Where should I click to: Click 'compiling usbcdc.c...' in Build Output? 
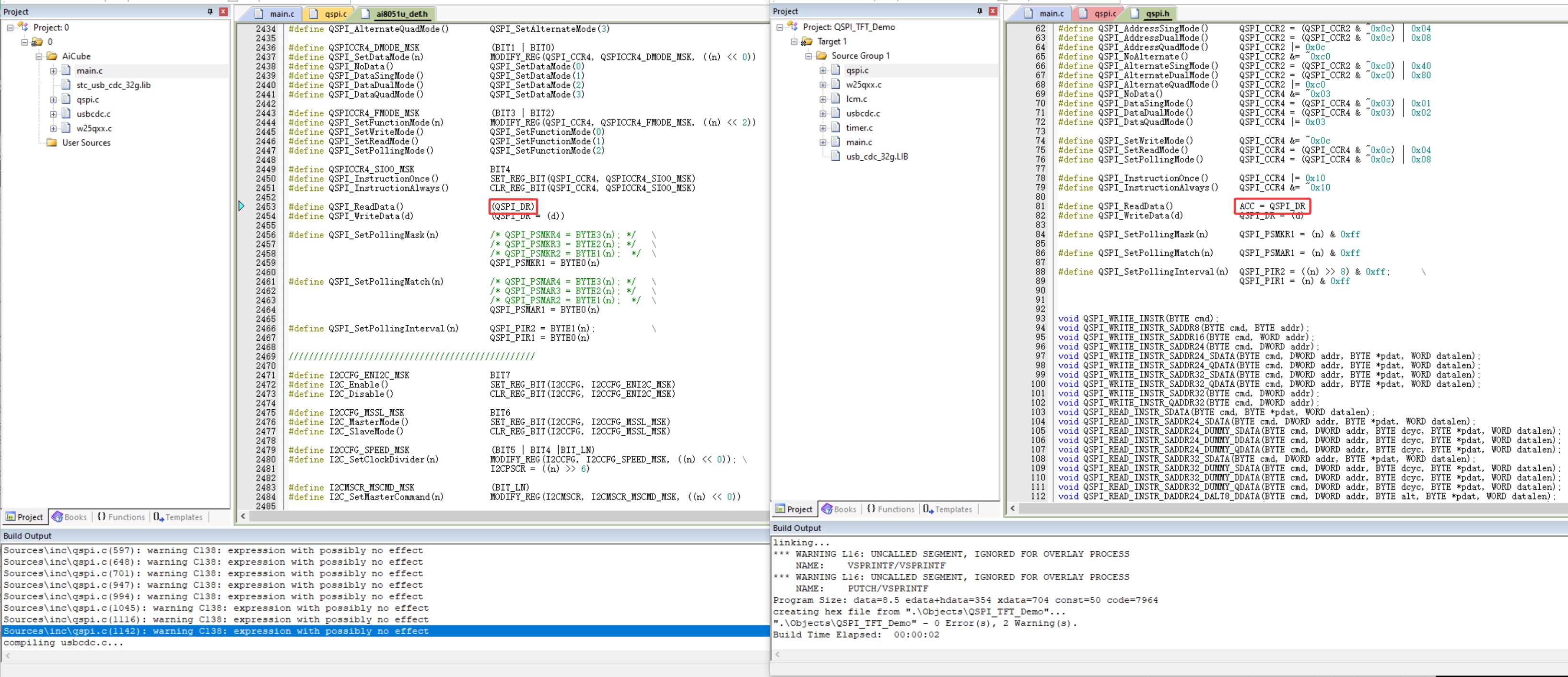63,643
